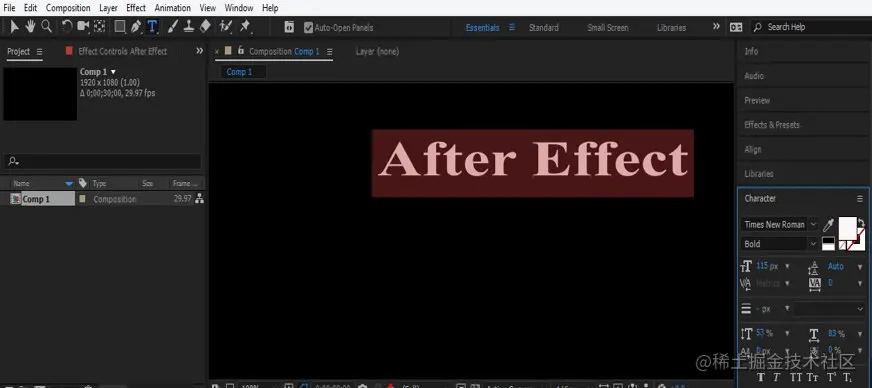The height and width of the screenshot is (388, 872).
Task: Open the tracking value dropdown arrow
Action: (x=860, y=283)
